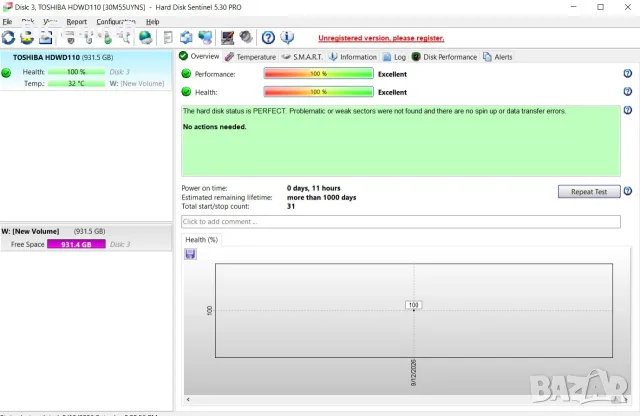Switch to the Disk Performance tab
640x416 pixels.
[x=444, y=57]
